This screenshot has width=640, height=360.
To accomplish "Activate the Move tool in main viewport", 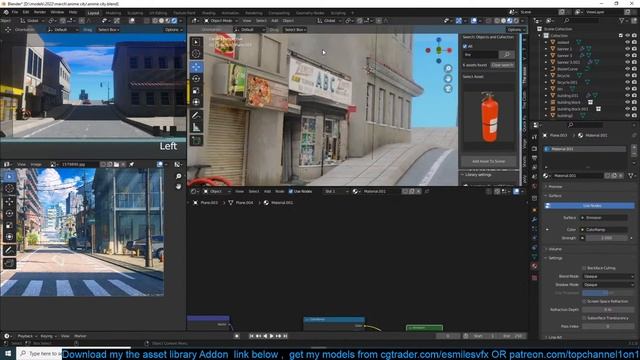I will click(196, 67).
